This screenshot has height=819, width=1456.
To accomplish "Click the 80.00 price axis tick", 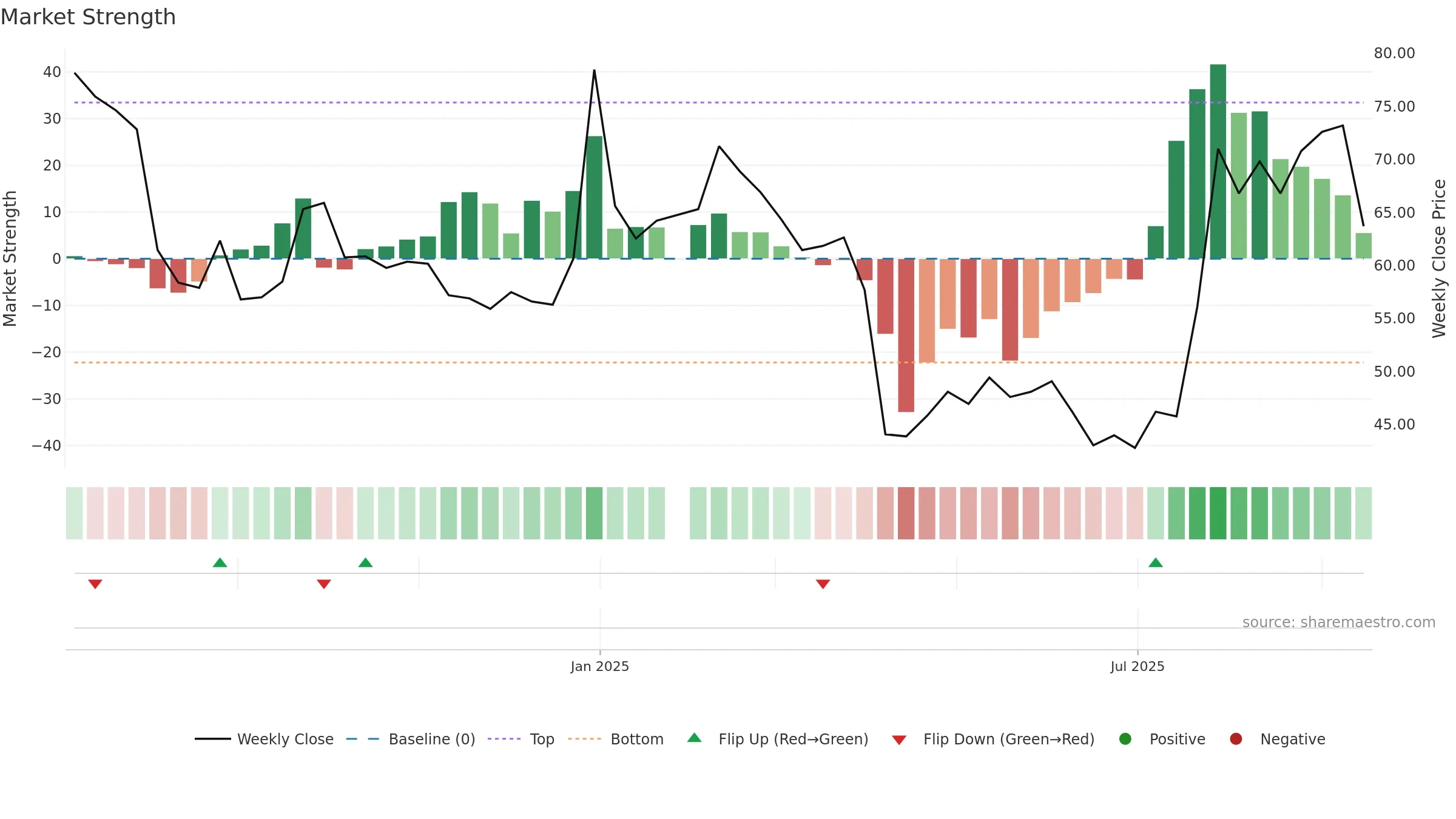I will 1395,53.
